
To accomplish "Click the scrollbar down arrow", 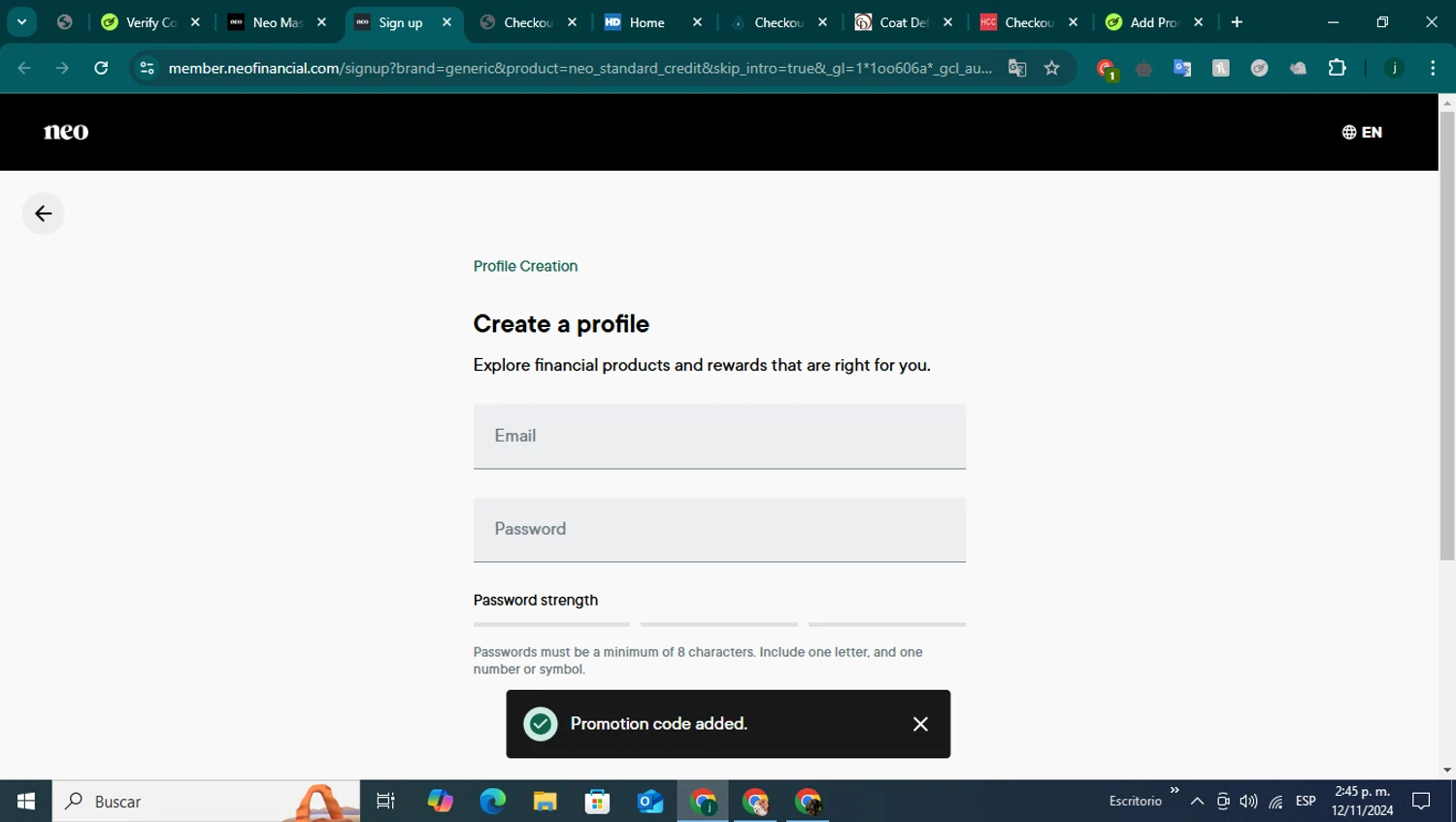I will click(1447, 770).
